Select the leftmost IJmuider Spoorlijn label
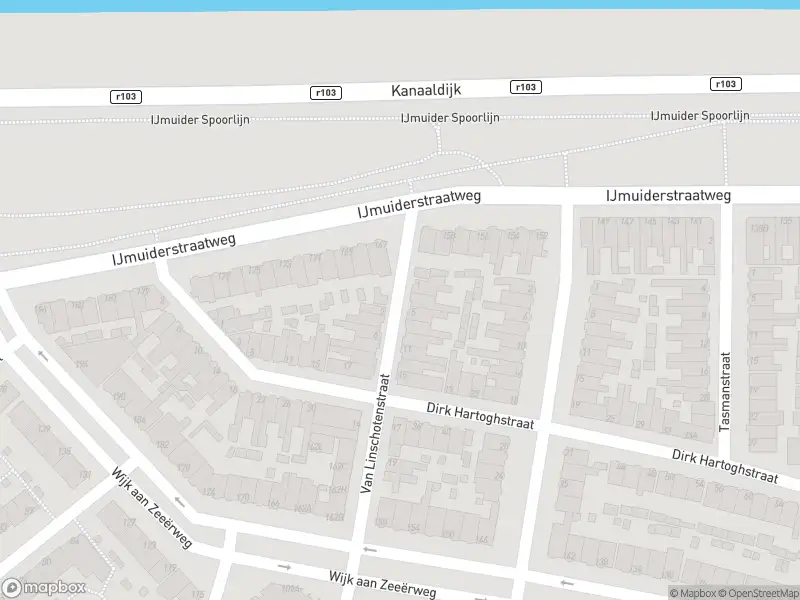Image resolution: width=800 pixels, height=600 pixels. tap(199, 120)
